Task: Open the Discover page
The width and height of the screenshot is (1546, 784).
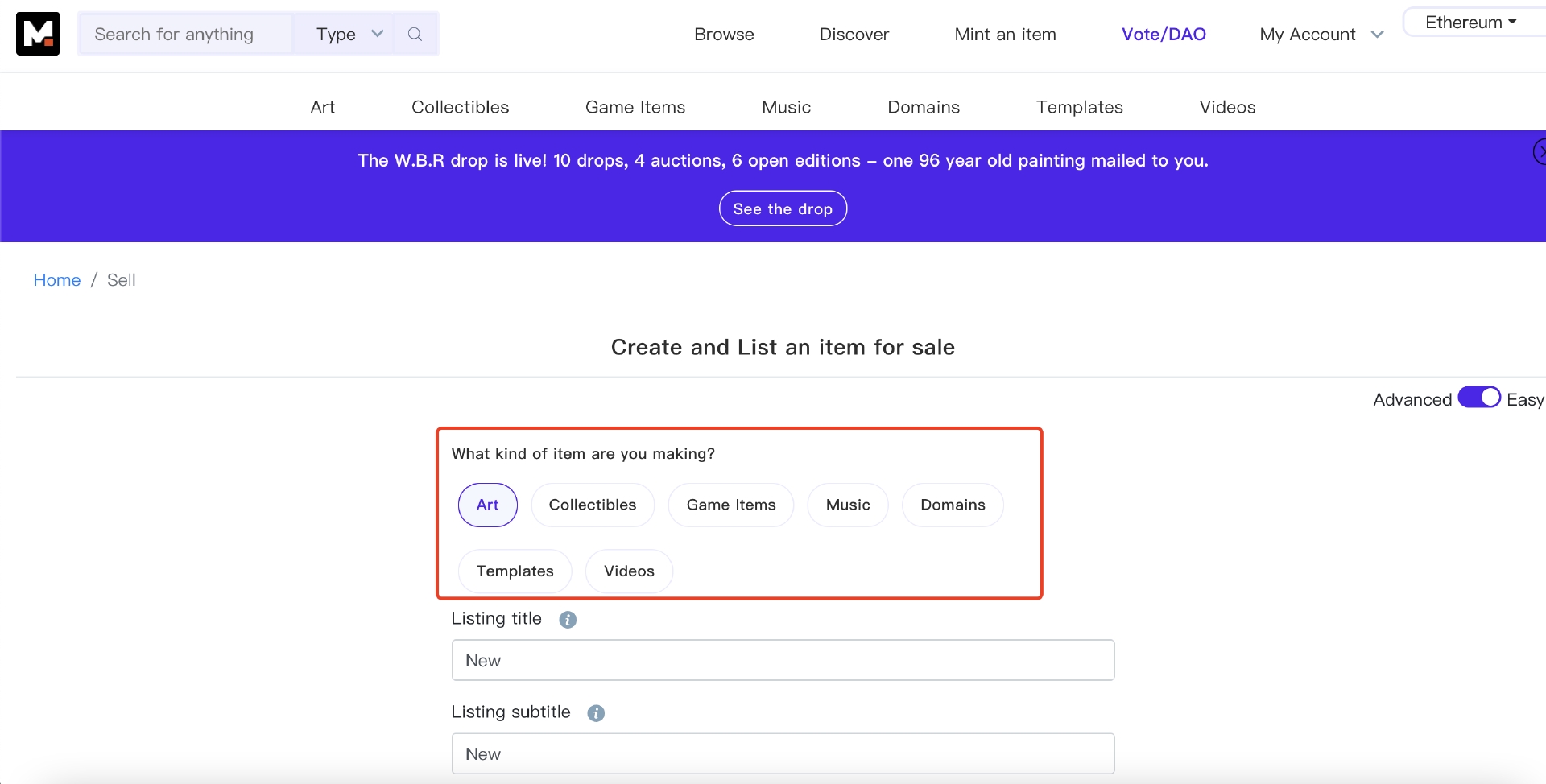Action: 854,35
